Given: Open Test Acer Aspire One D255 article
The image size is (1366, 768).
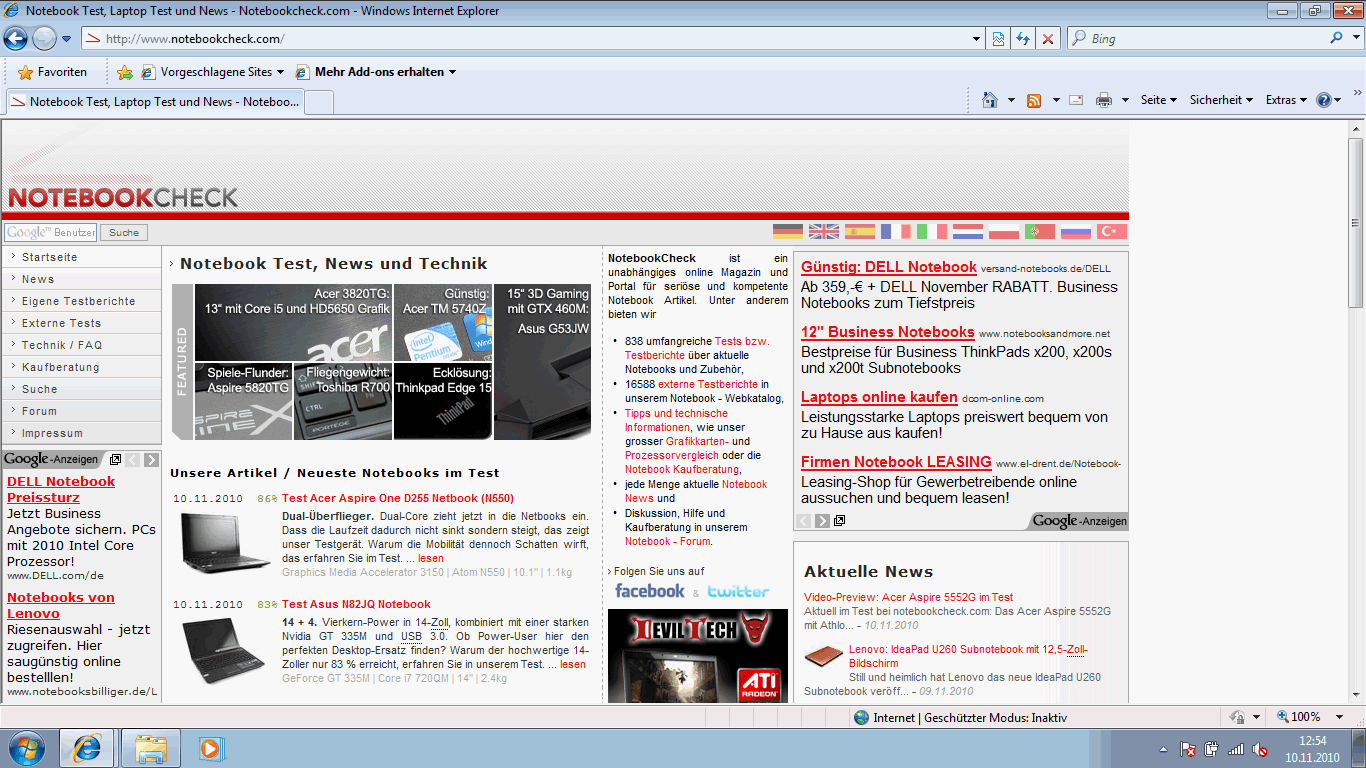Looking at the screenshot, I should [398, 498].
